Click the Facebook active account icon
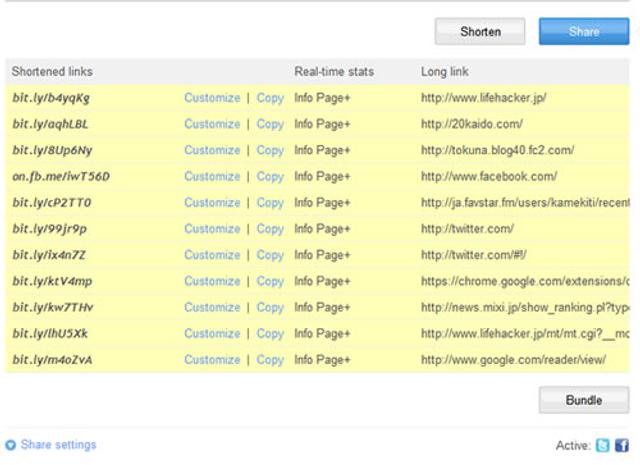This screenshot has height=465, width=640. tap(623, 446)
